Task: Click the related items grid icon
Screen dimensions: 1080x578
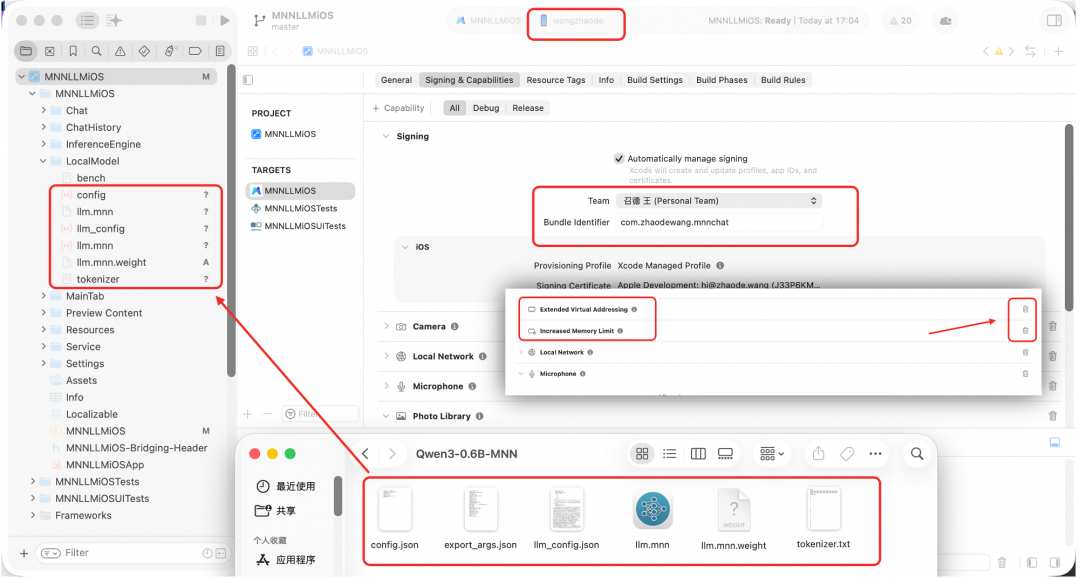Action: click(x=253, y=51)
